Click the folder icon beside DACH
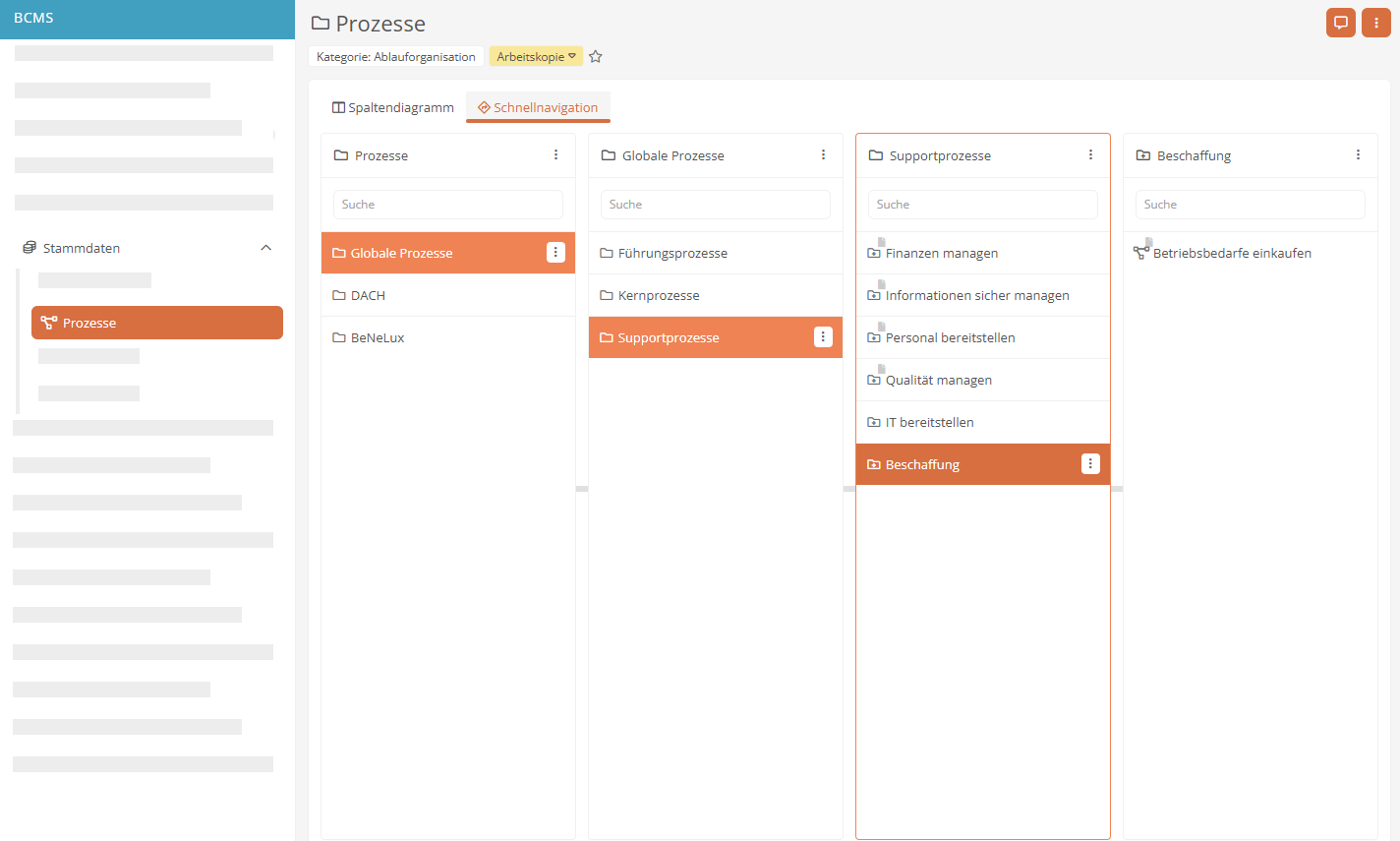 coord(339,295)
